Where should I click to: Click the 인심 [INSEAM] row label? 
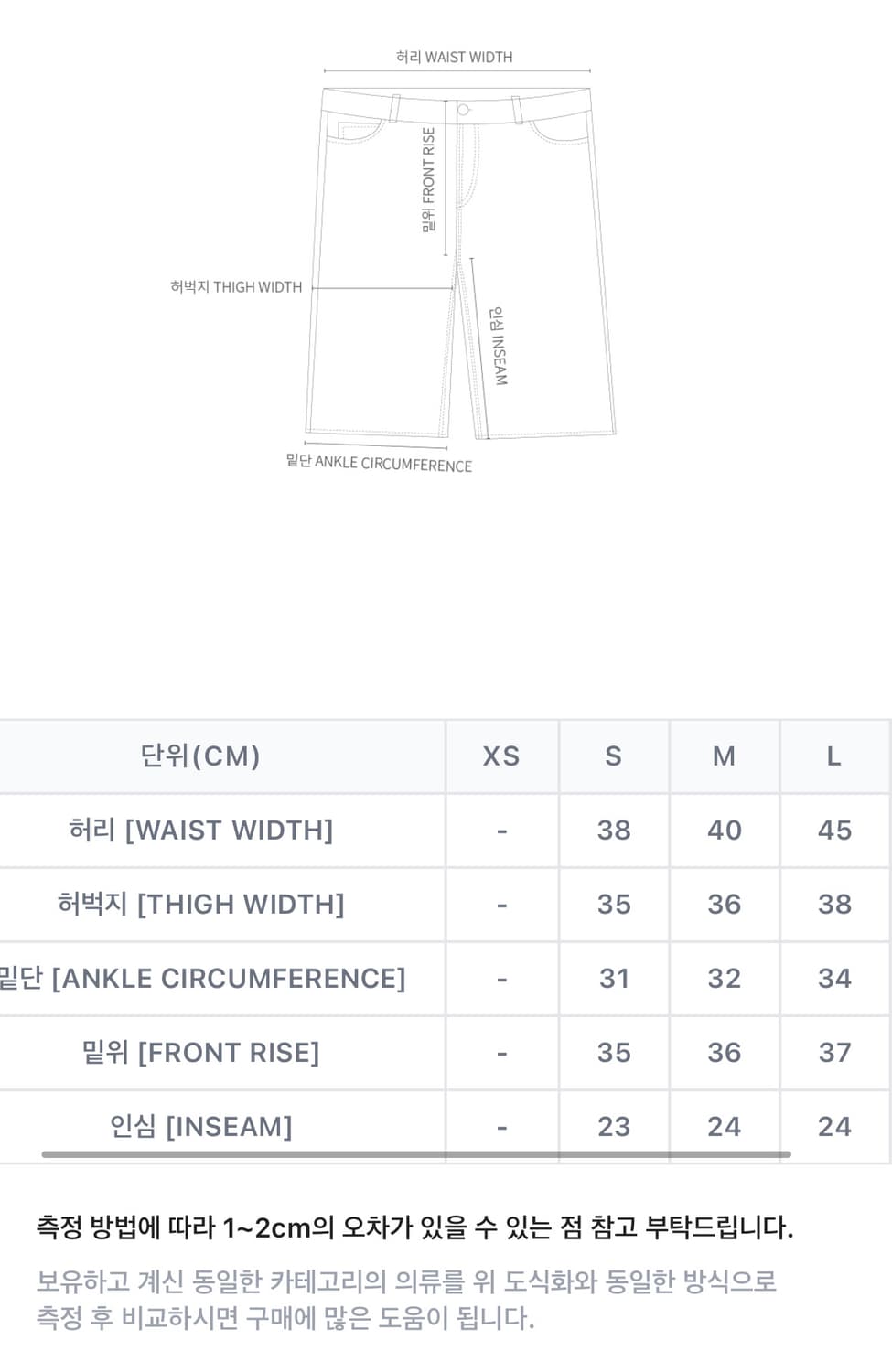pyautogui.click(x=200, y=1126)
